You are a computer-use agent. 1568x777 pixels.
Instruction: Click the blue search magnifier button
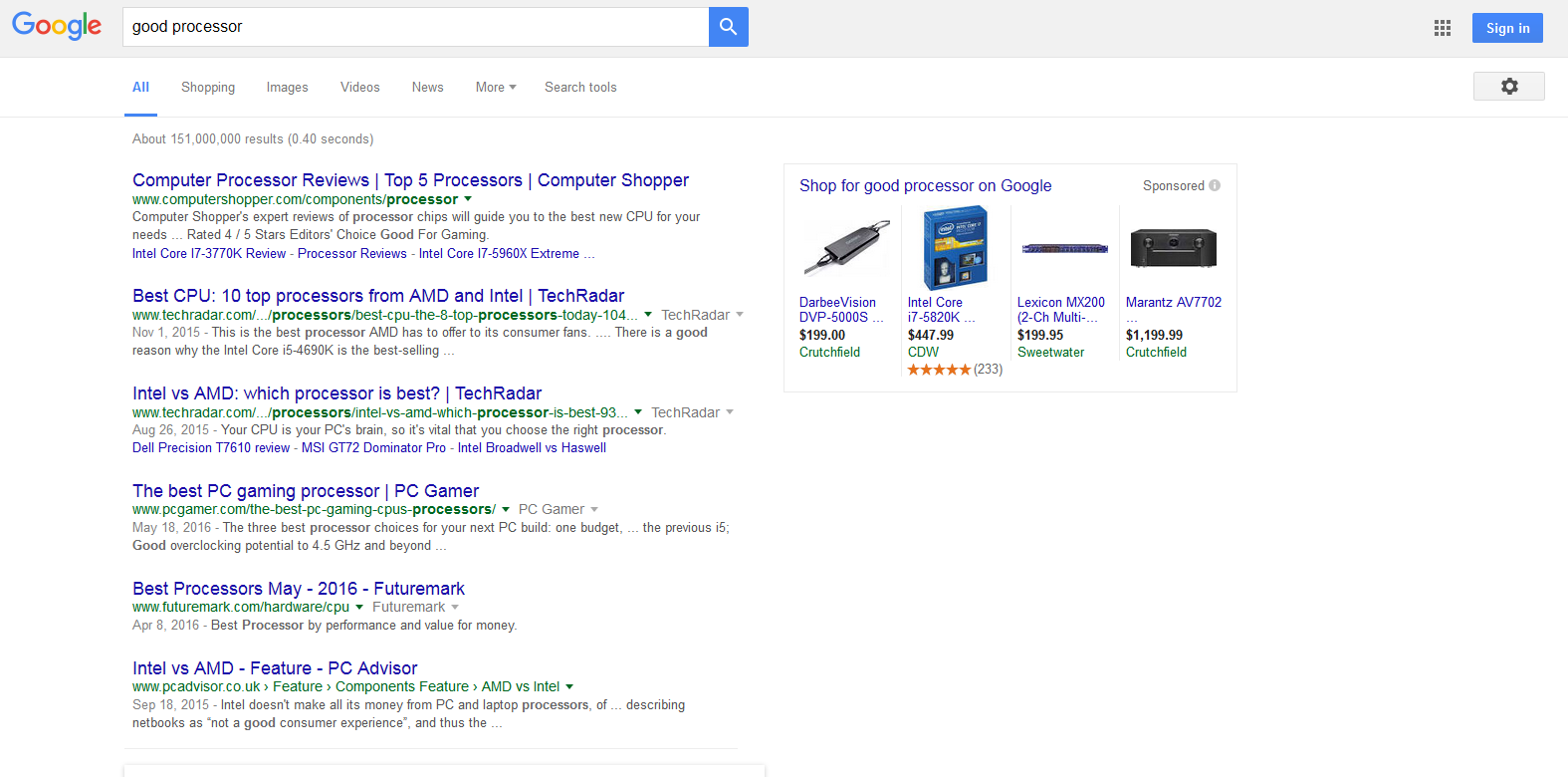(x=729, y=27)
